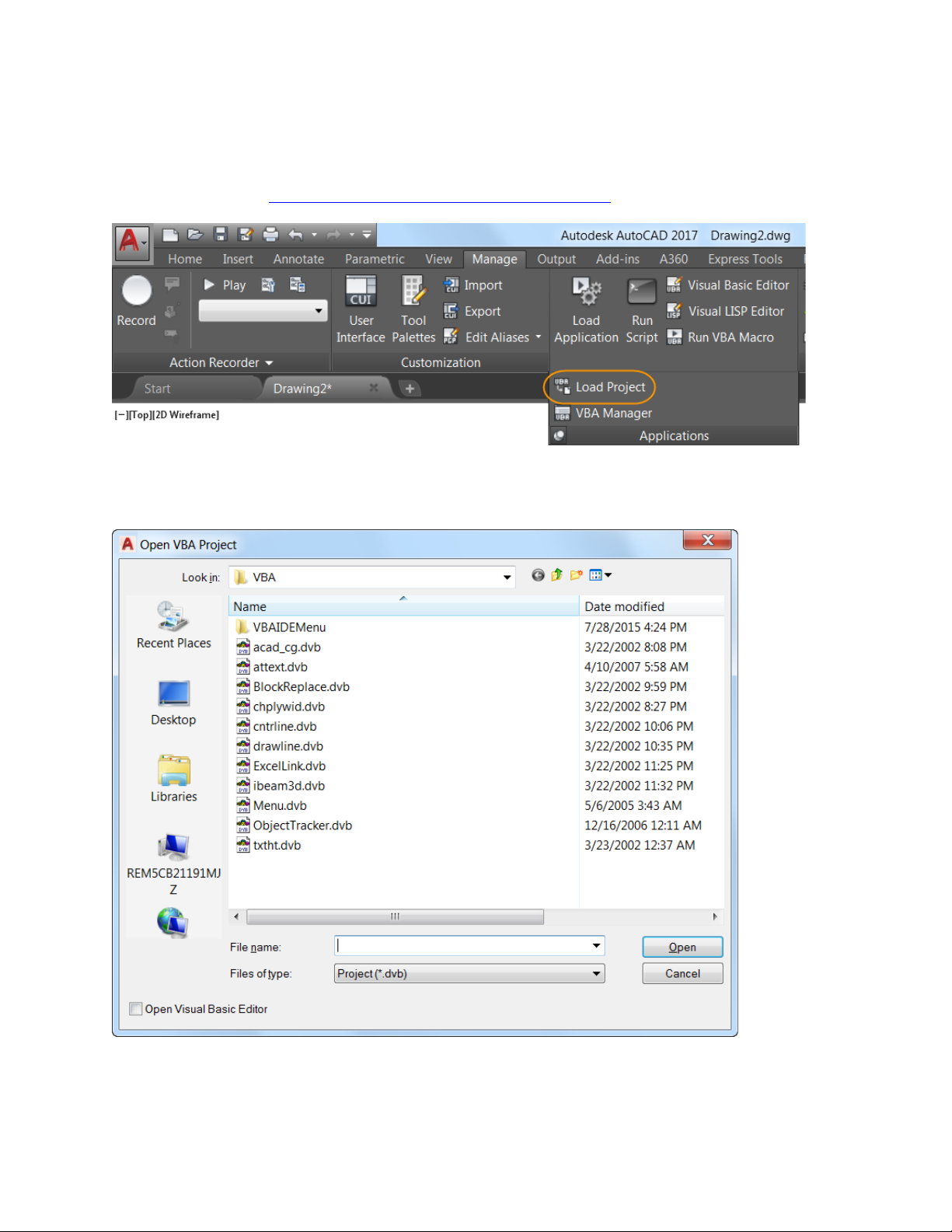Click the Save As icon in quick access toolbar

click(x=246, y=235)
